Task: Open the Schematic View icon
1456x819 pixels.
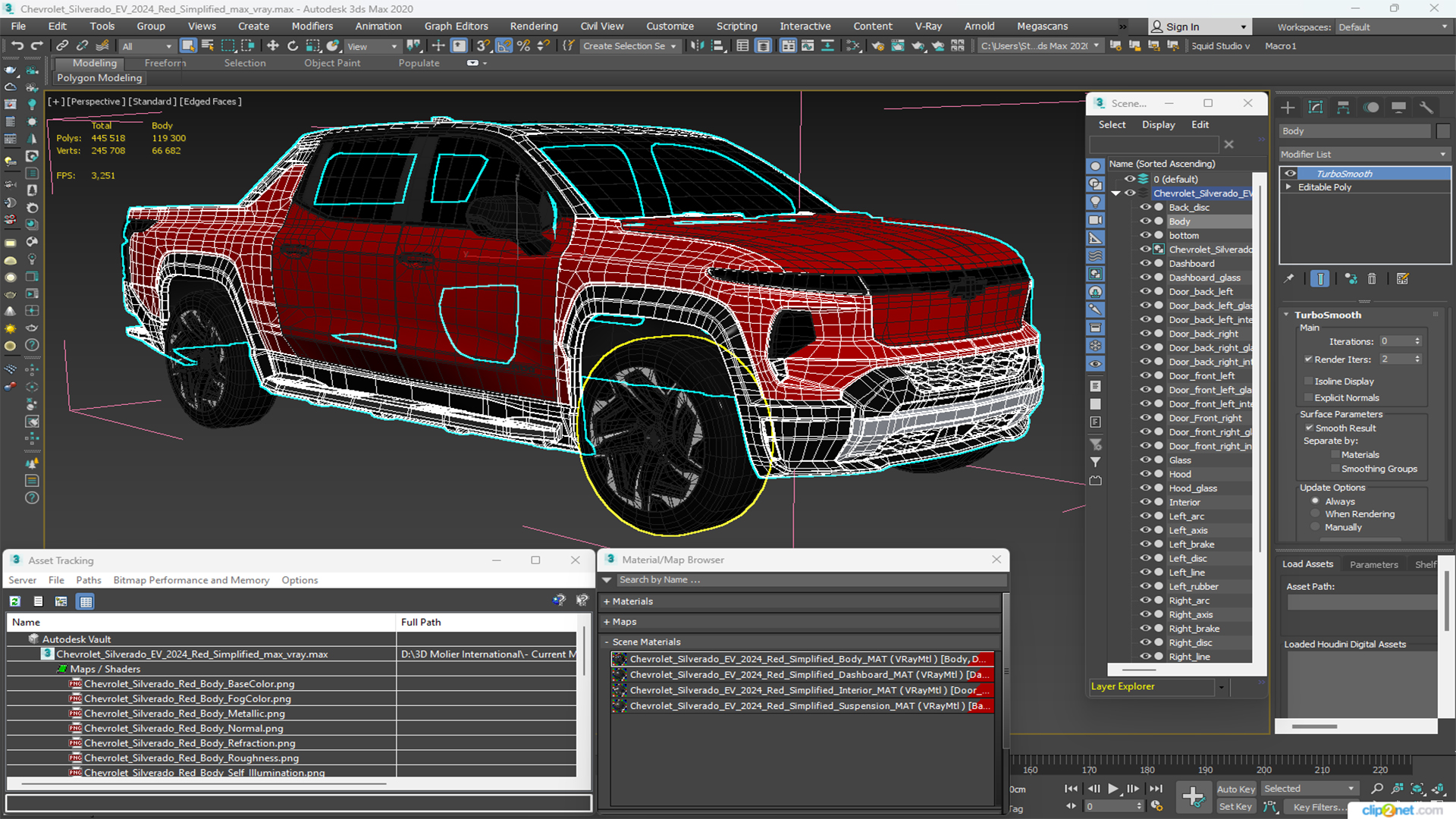Action: click(x=853, y=46)
